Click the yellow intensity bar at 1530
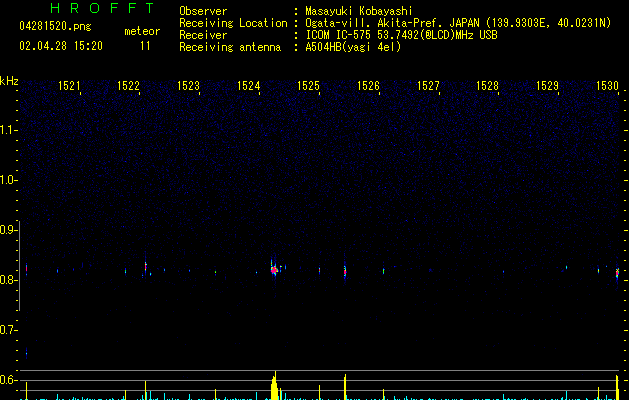Image resolution: width=629 pixels, height=400 pixels. click(617, 387)
